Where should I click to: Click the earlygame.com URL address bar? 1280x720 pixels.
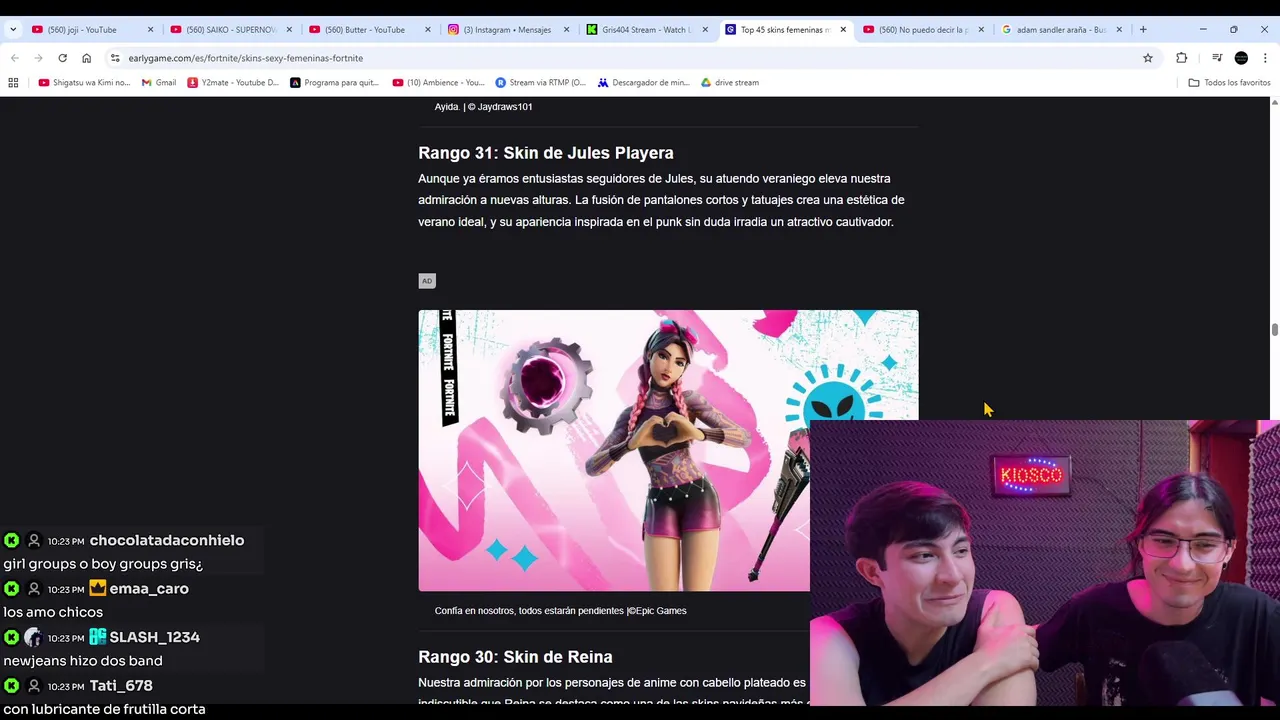pyautogui.click(x=630, y=58)
